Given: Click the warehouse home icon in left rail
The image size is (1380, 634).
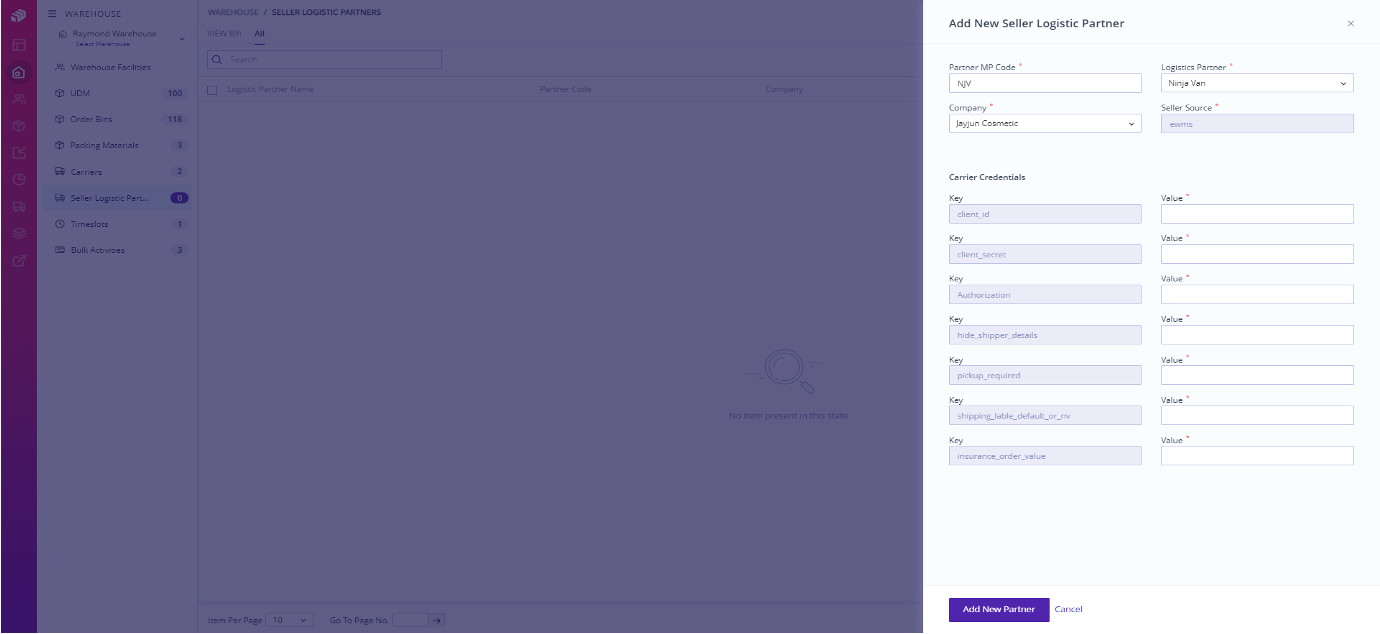Looking at the screenshot, I should coord(18,72).
